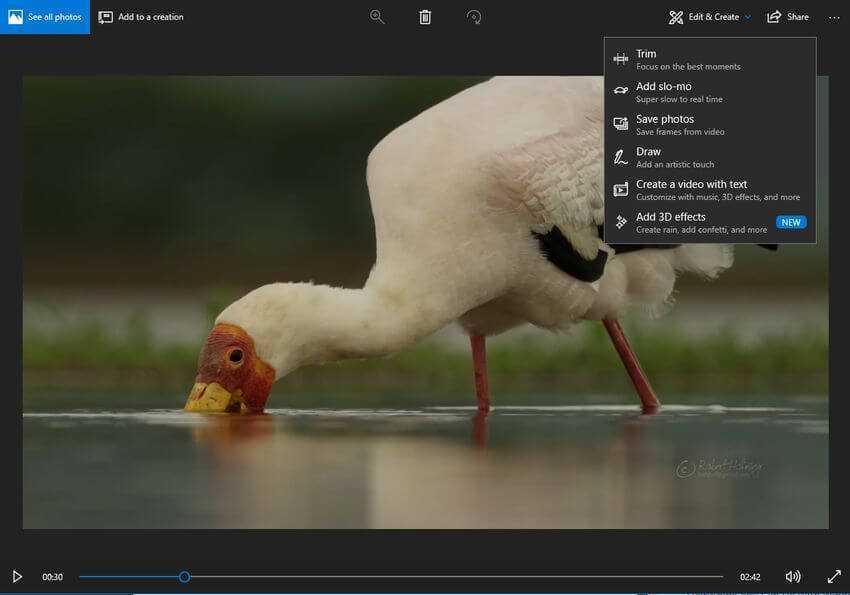Choose Add 3D effects
Viewport: 850px width, 595px height.
(710, 222)
